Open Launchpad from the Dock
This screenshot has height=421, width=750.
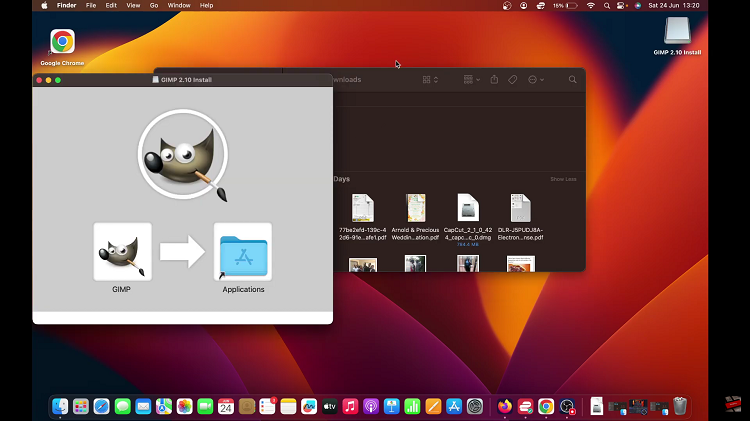tap(81, 407)
